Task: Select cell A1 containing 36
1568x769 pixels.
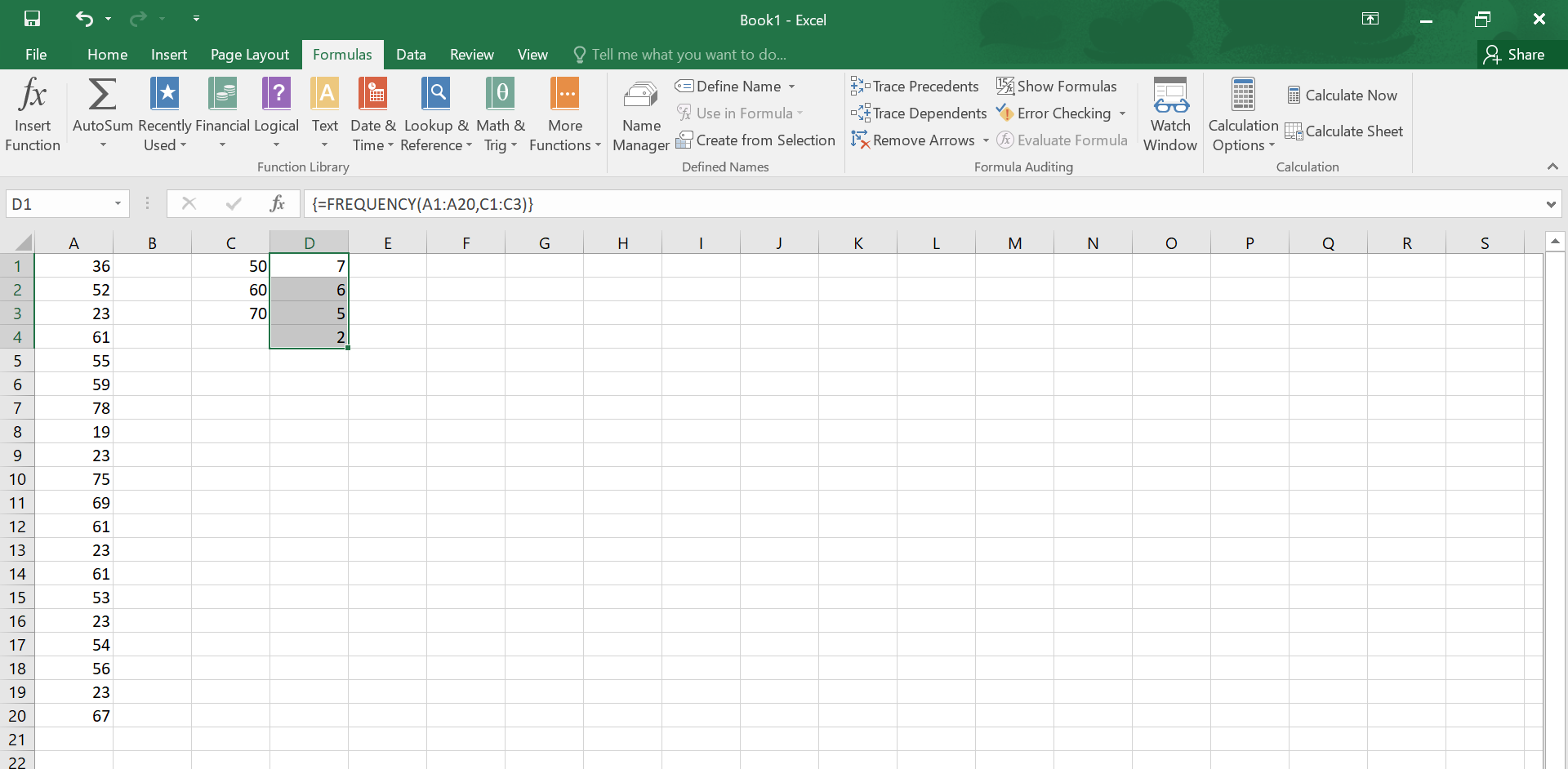Action: pyautogui.click(x=73, y=265)
